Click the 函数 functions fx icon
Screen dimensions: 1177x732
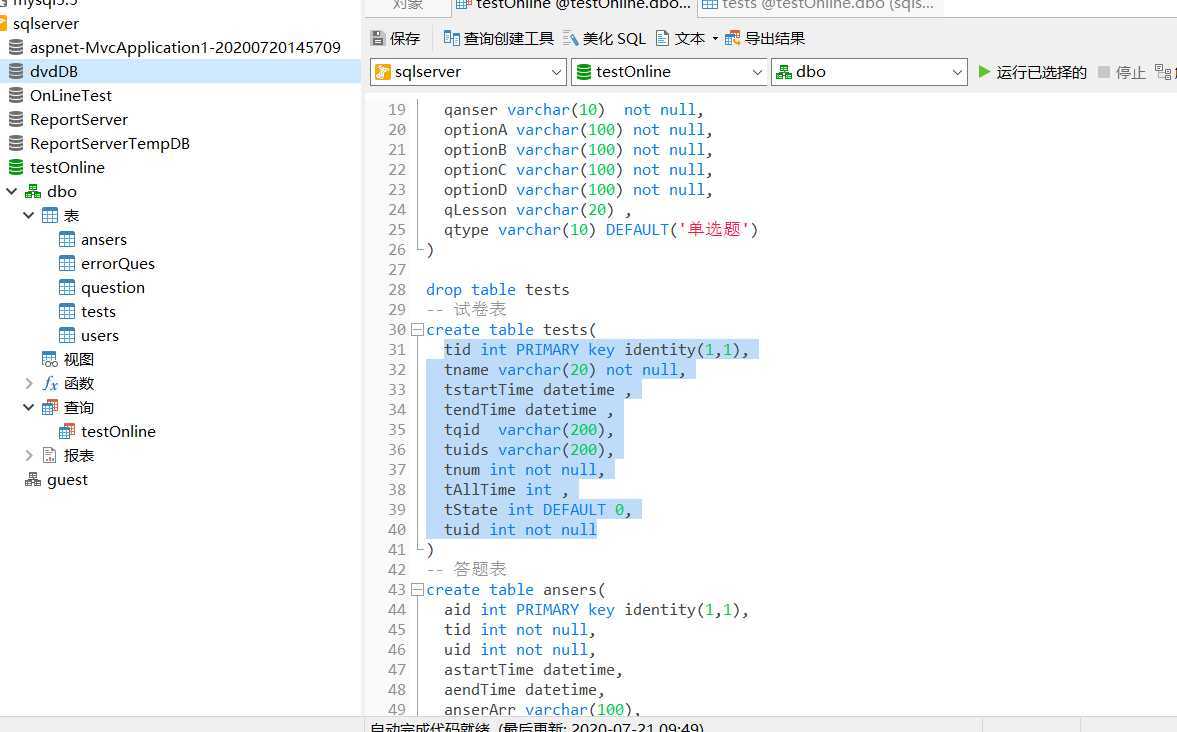coord(50,384)
